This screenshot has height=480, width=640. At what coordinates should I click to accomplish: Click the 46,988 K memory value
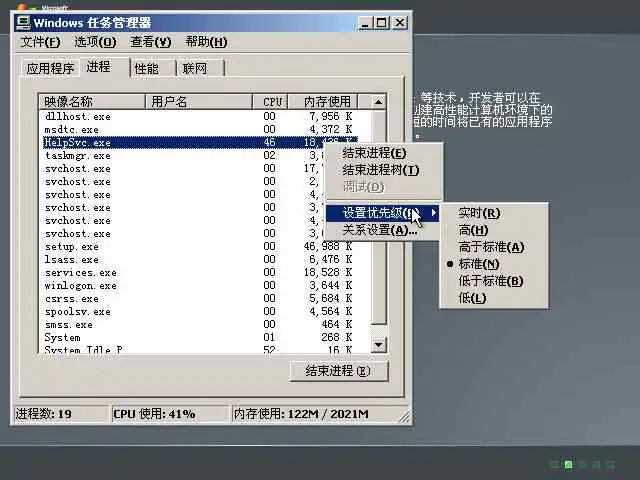pos(328,247)
